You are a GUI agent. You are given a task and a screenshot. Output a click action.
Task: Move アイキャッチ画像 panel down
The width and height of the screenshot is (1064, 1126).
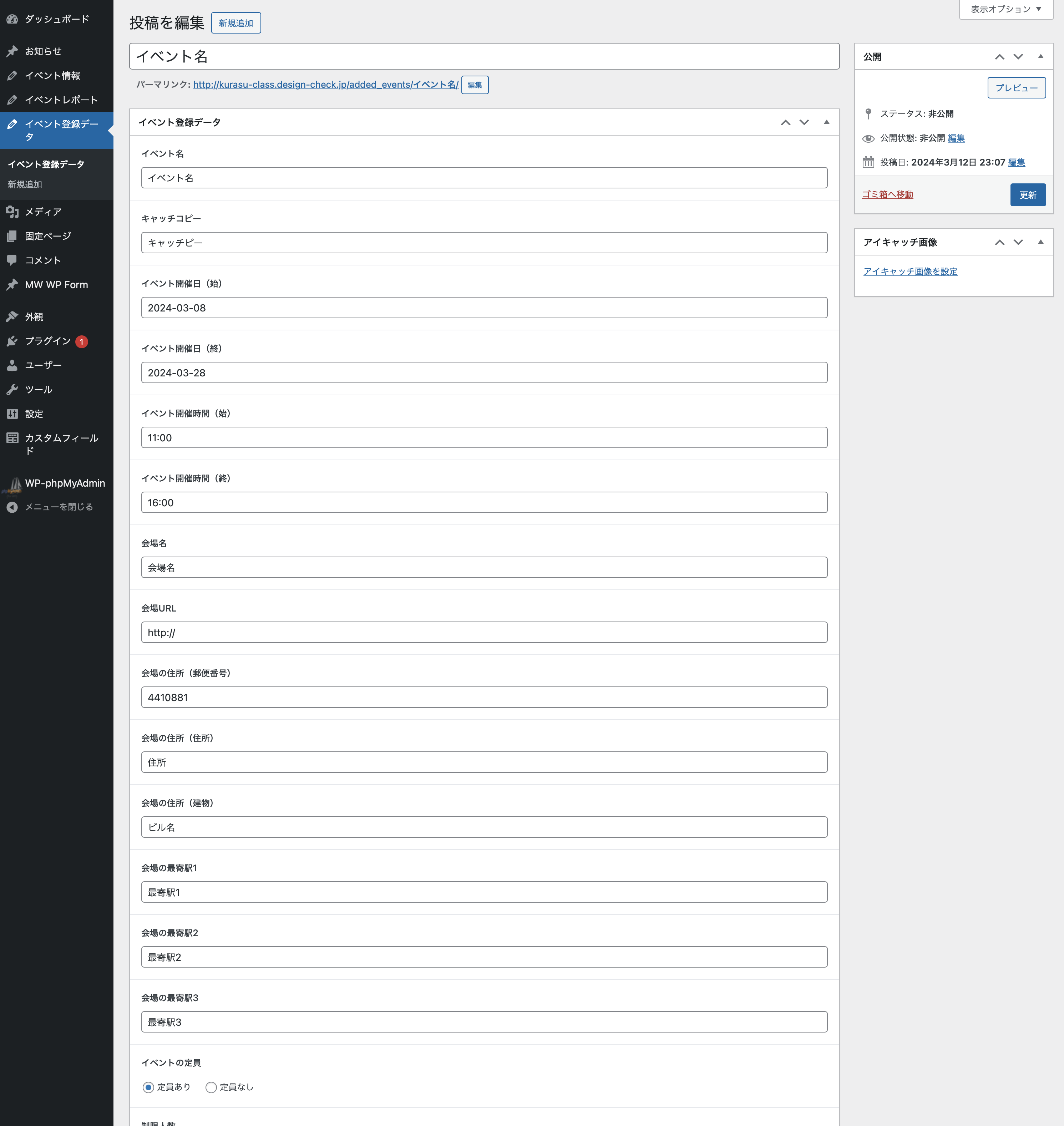pyautogui.click(x=1019, y=242)
